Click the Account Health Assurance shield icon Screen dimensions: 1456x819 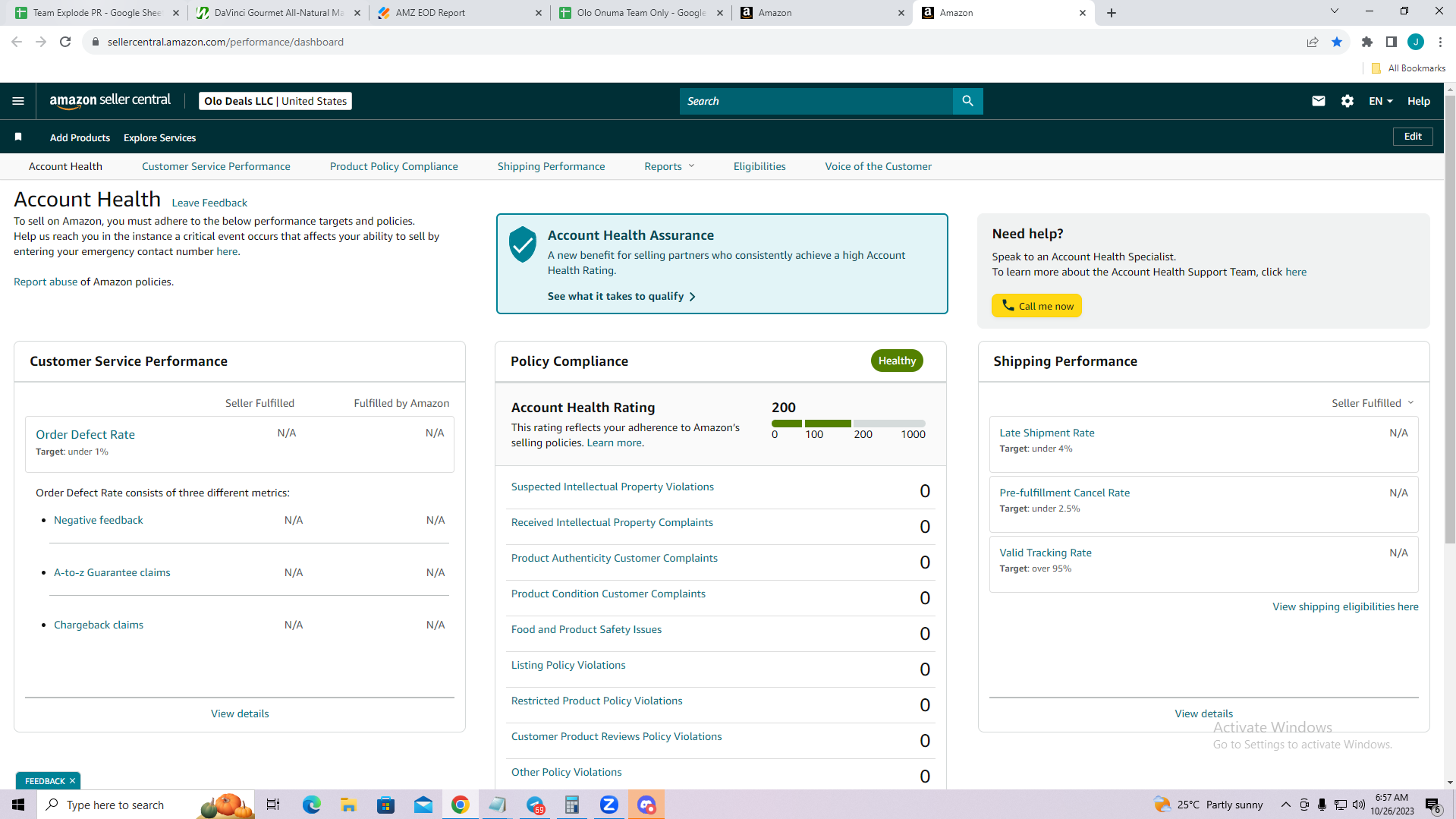(522, 244)
